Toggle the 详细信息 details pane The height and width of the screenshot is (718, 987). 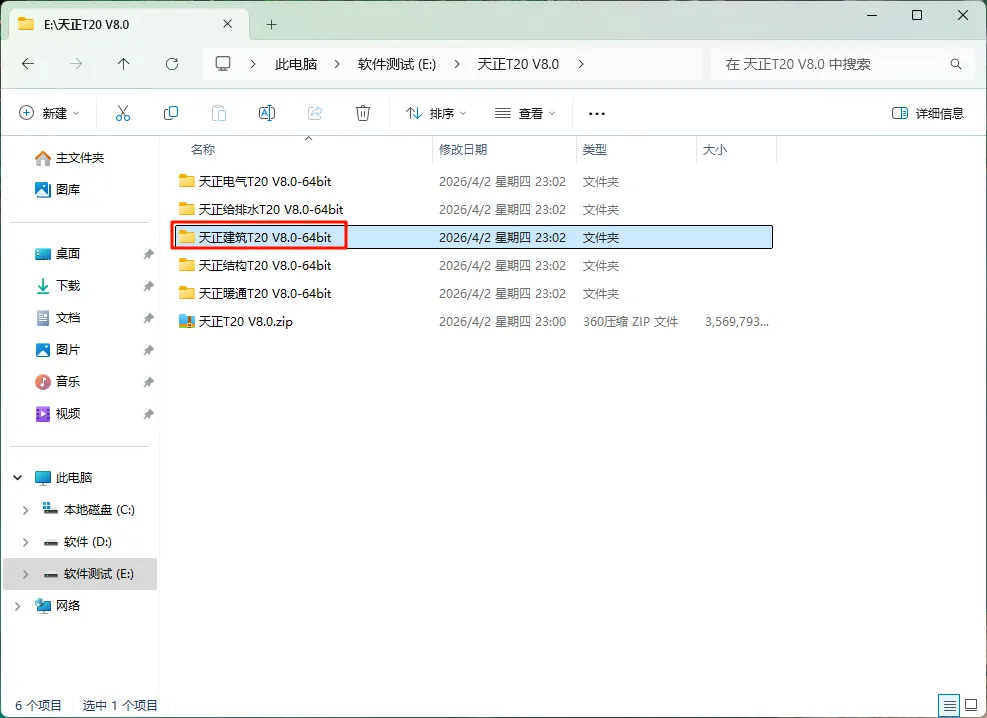(x=928, y=113)
